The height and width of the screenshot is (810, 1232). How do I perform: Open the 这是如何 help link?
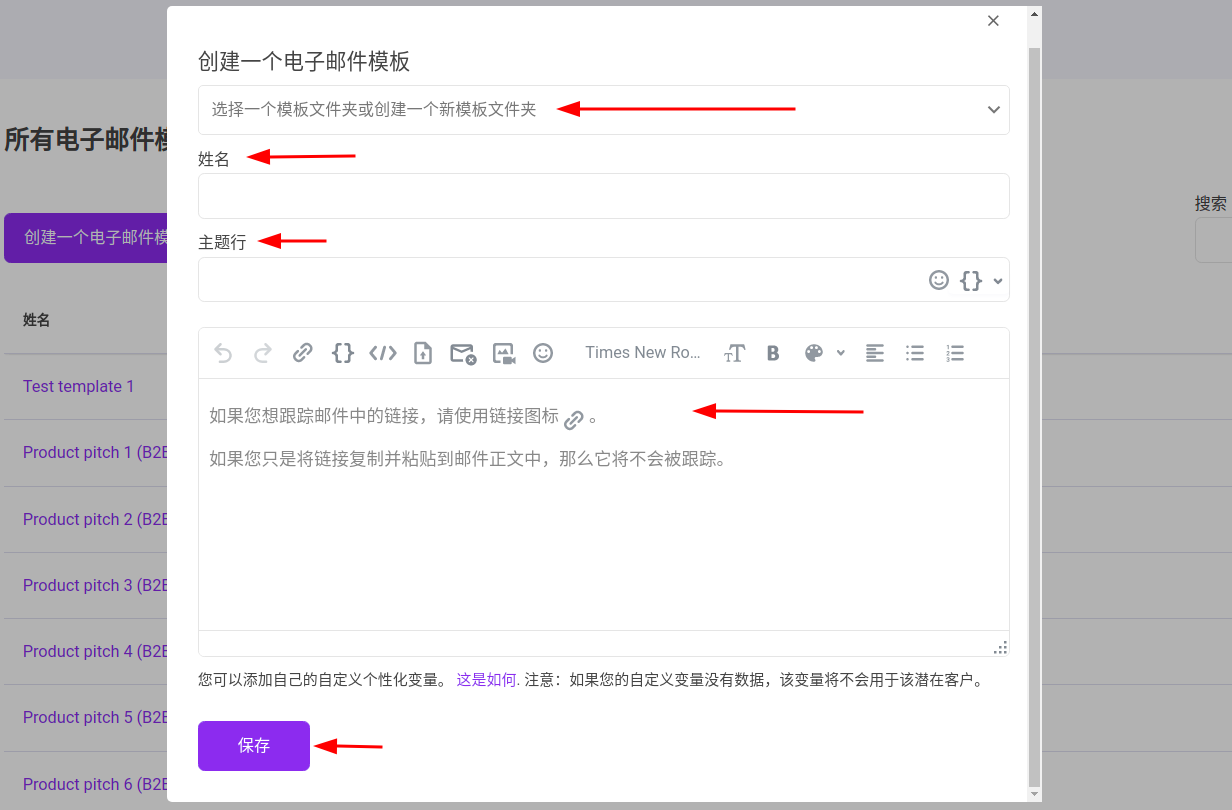487,680
